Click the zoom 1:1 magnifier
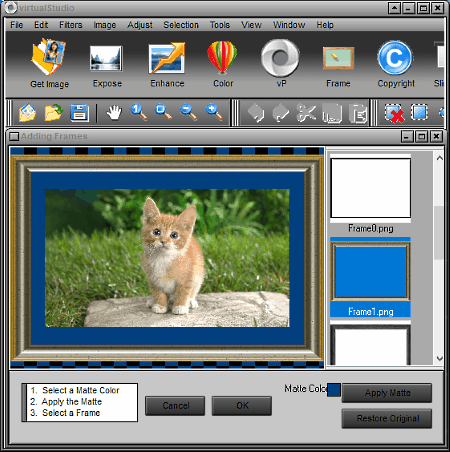The height and width of the screenshot is (452, 450). click(139, 112)
